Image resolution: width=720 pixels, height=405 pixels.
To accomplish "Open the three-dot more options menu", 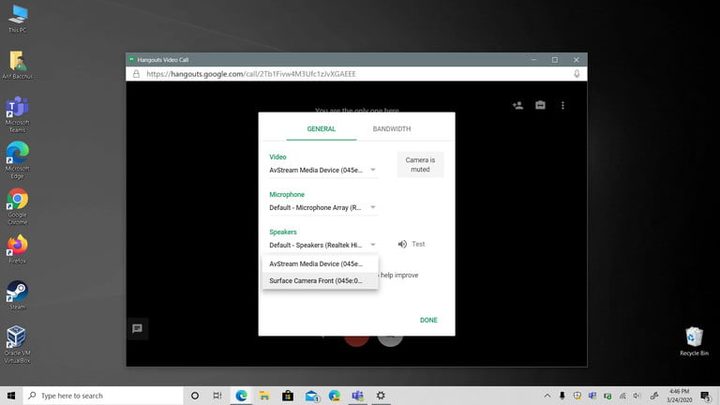I will coord(563,105).
